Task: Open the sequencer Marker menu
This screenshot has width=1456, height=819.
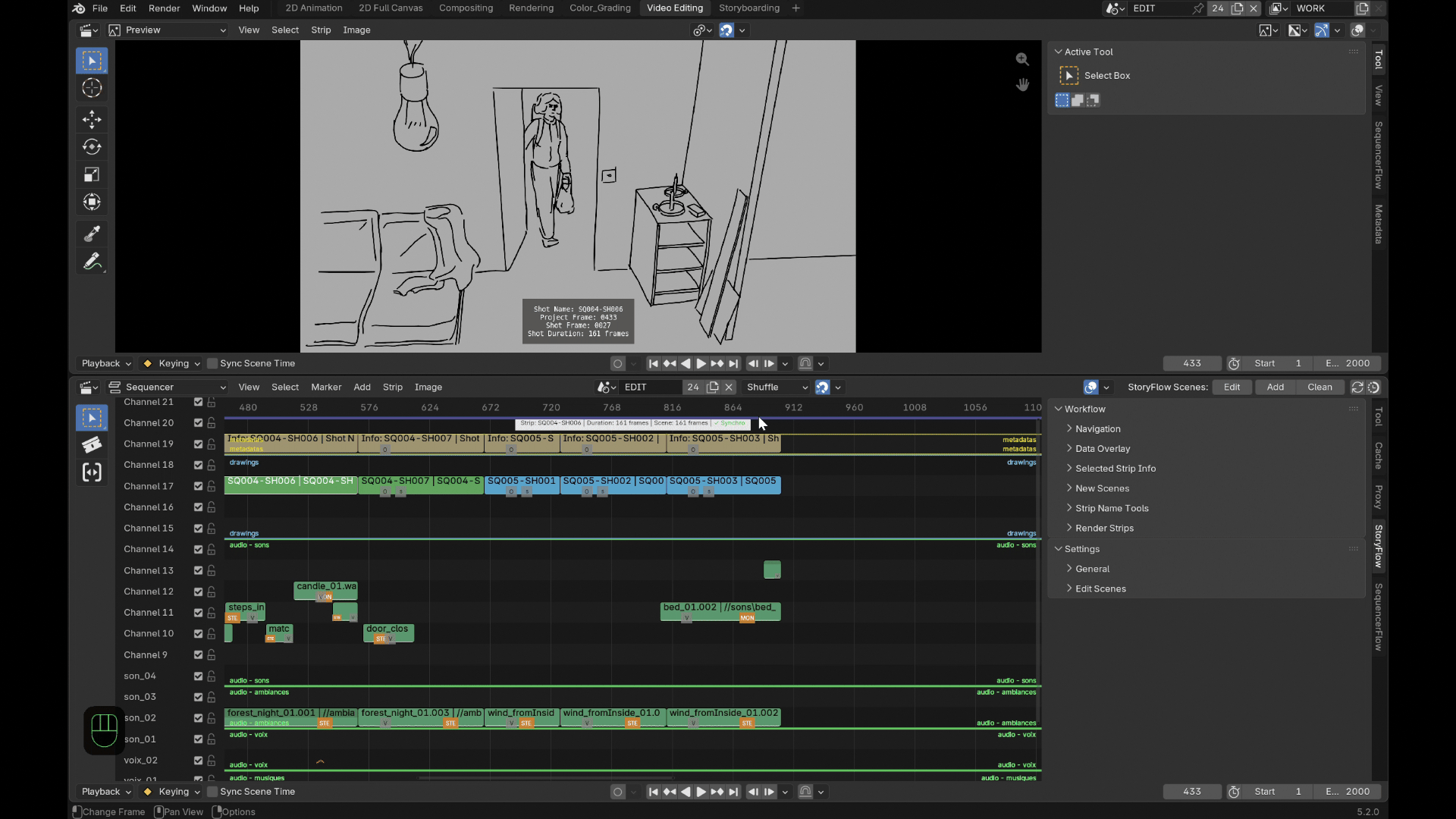Action: click(x=326, y=388)
